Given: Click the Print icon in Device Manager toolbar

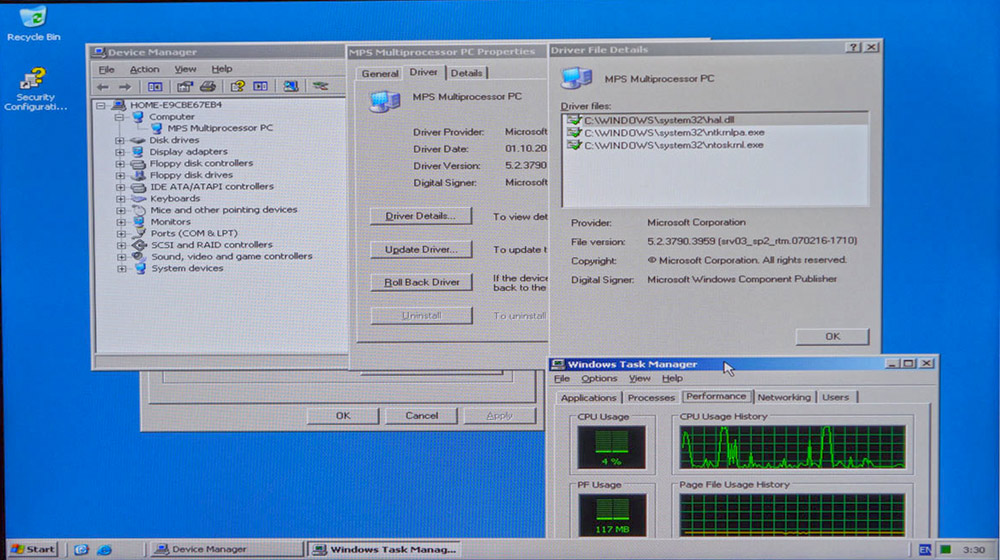Looking at the screenshot, I should [x=207, y=87].
